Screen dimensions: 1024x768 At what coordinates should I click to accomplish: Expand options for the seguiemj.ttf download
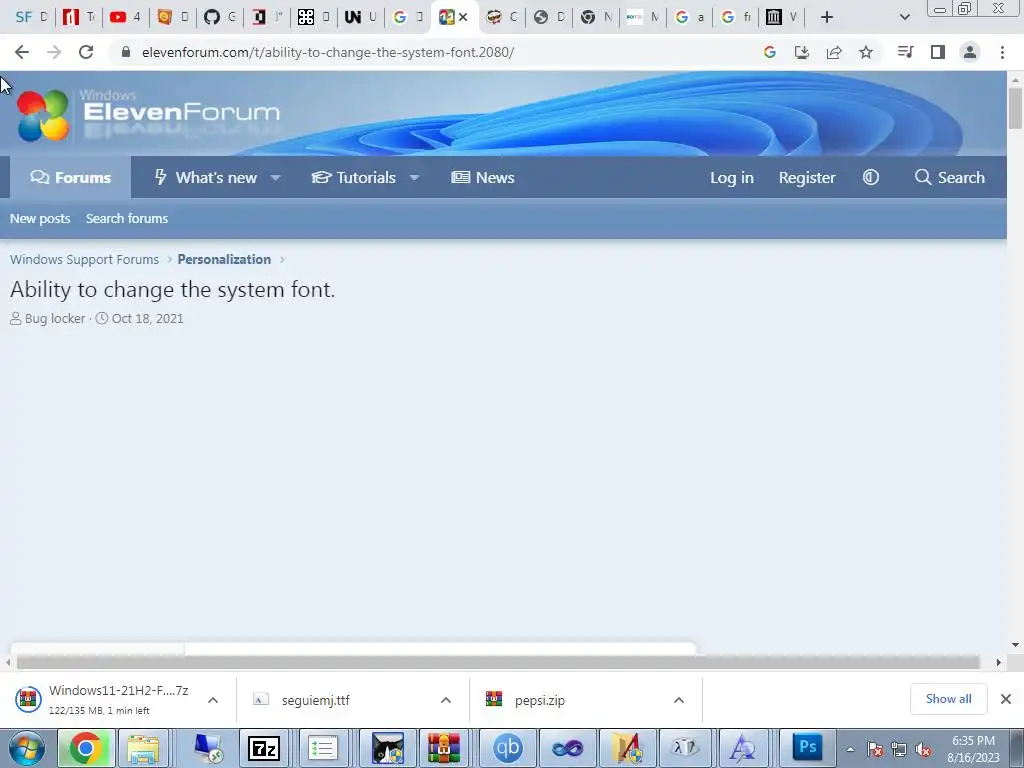(446, 700)
